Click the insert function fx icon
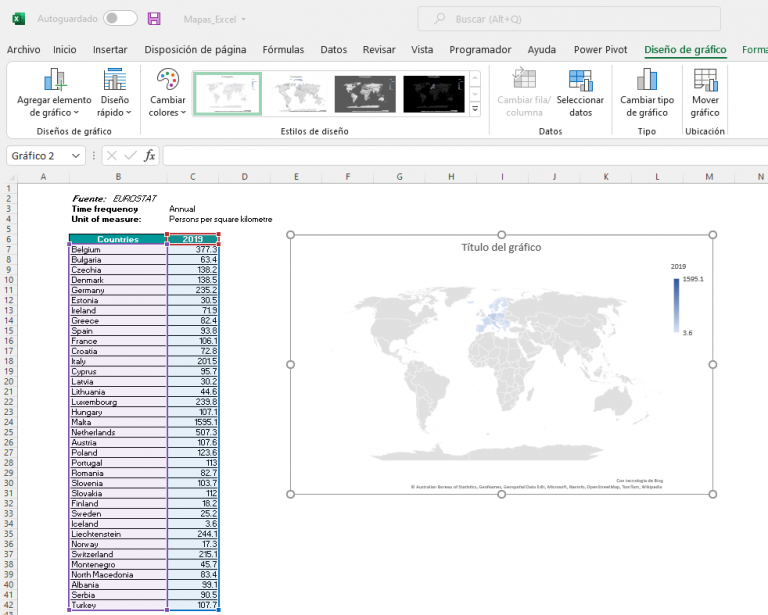 tap(150, 156)
